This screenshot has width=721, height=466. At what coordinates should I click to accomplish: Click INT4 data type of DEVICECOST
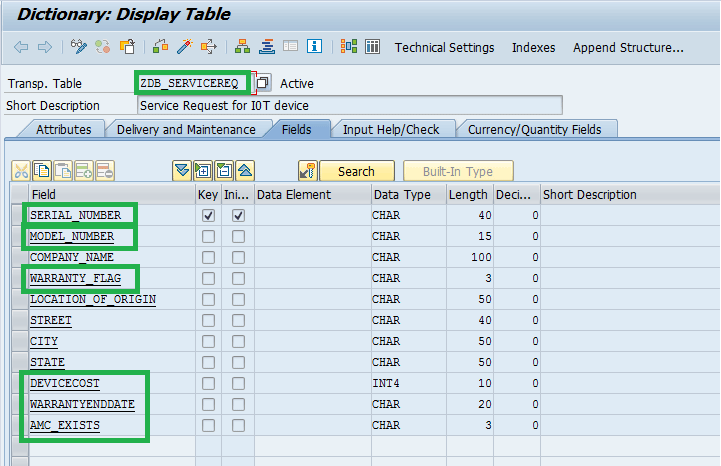[x=386, y=383]
